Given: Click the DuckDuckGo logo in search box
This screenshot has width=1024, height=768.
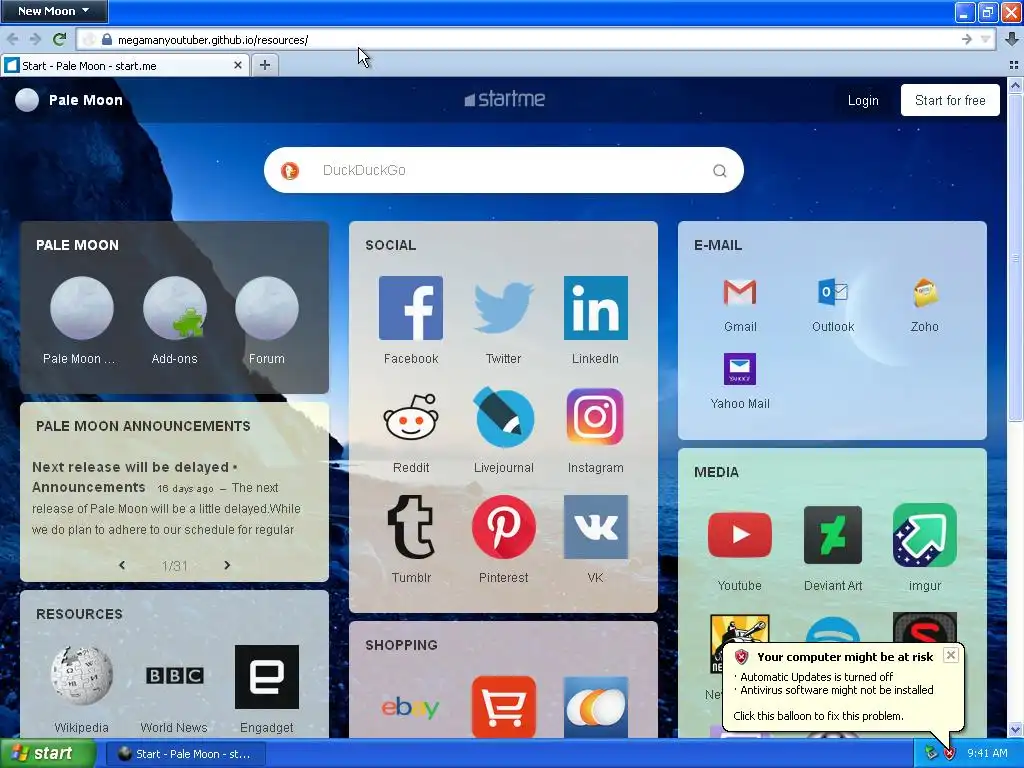Looking at the screenshot, I should (290, 170).
